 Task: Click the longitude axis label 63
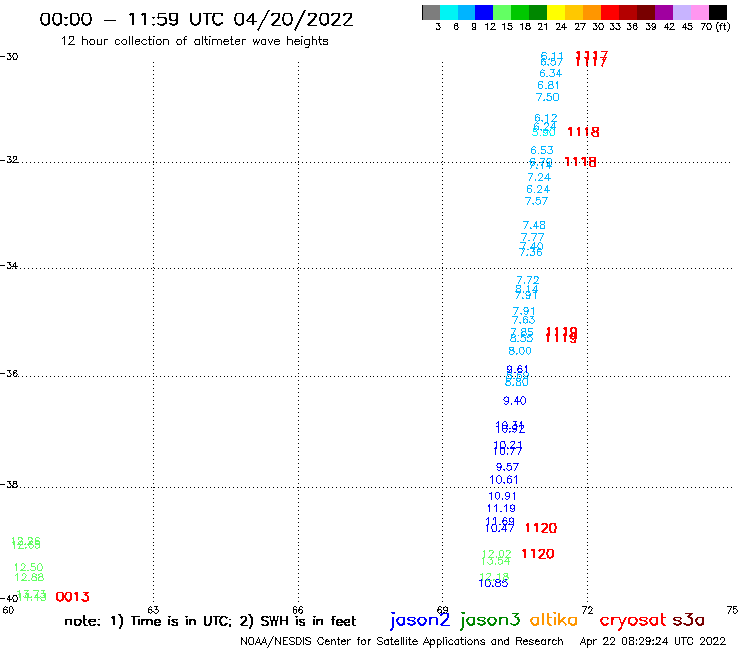(x=153, y=610)
